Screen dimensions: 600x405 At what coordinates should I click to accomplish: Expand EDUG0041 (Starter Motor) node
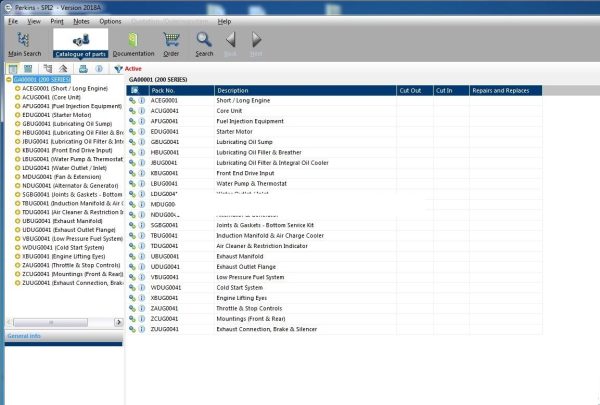(17, 115)
